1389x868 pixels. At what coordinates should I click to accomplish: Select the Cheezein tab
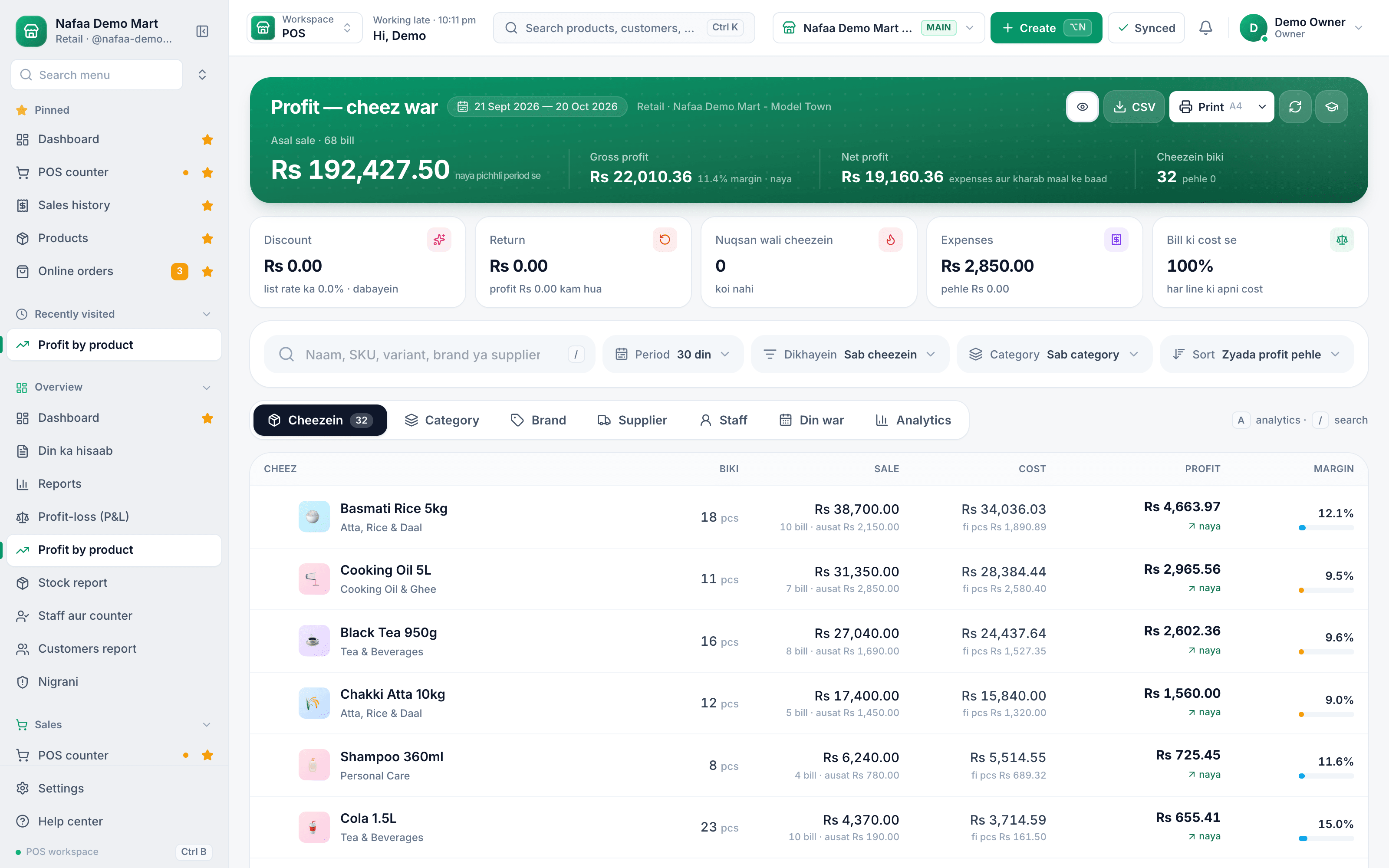320,420
